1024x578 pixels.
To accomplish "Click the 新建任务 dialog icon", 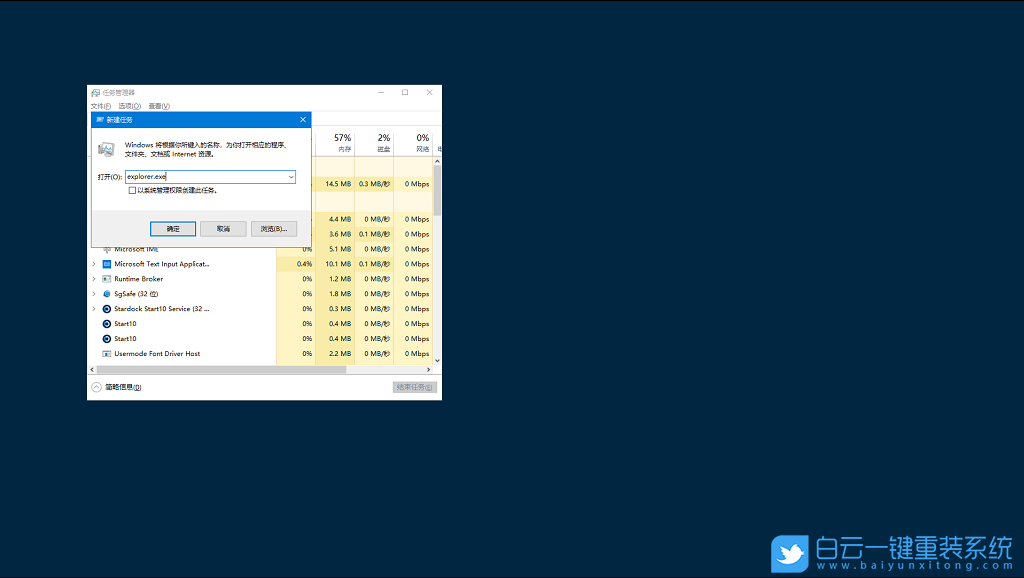I will pos(98,120).
